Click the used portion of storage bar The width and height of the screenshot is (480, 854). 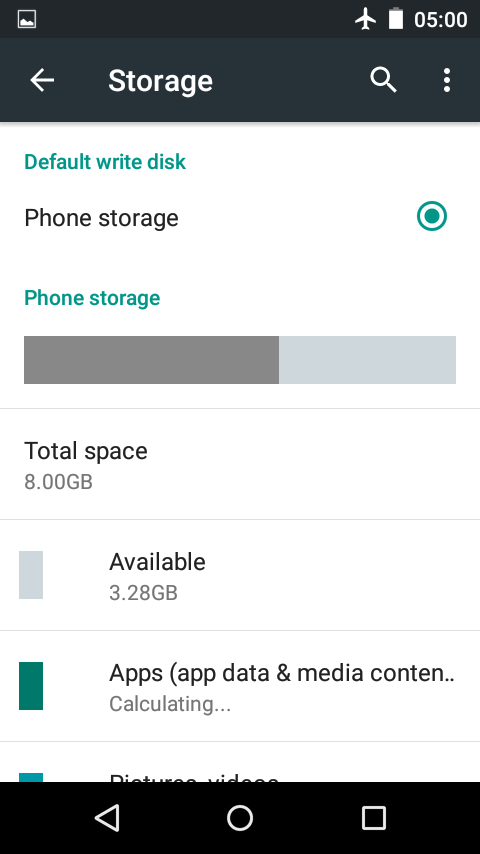(x=151, y=360)
